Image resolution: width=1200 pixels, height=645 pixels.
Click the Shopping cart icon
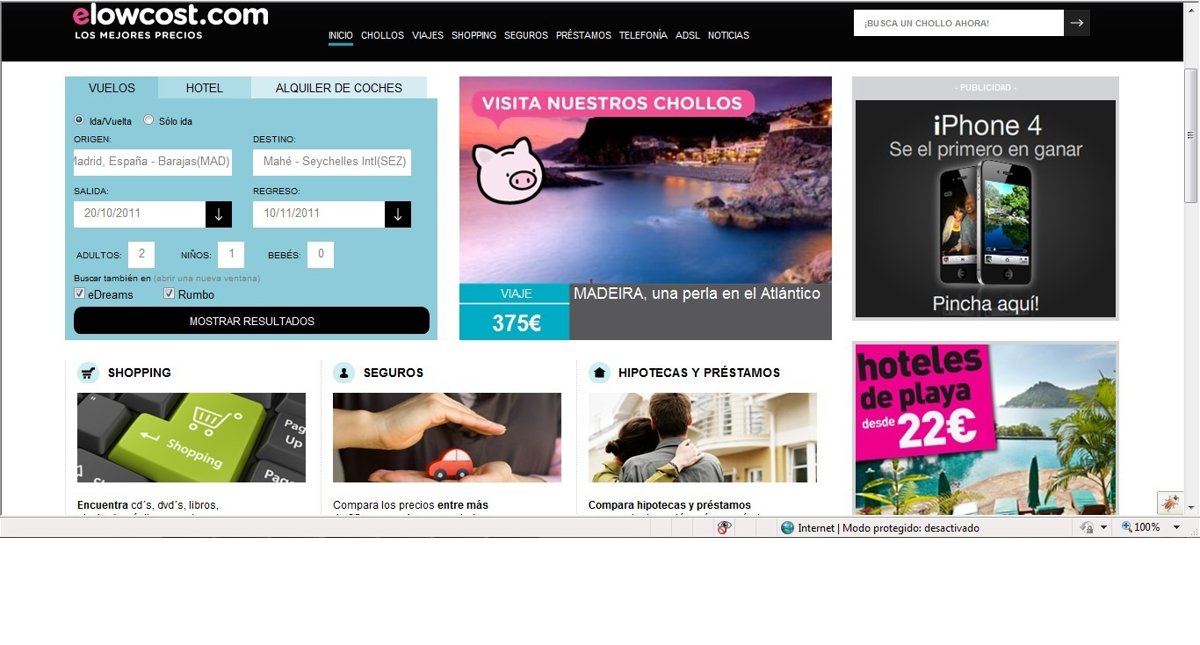(x=89, y=373)
